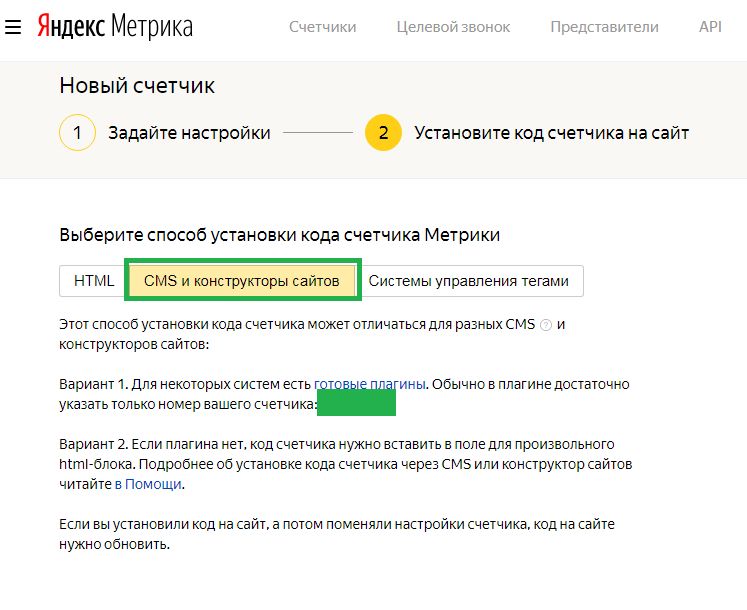Click the Новый счетчик heading
747x610 pixels.
(137, 86)
